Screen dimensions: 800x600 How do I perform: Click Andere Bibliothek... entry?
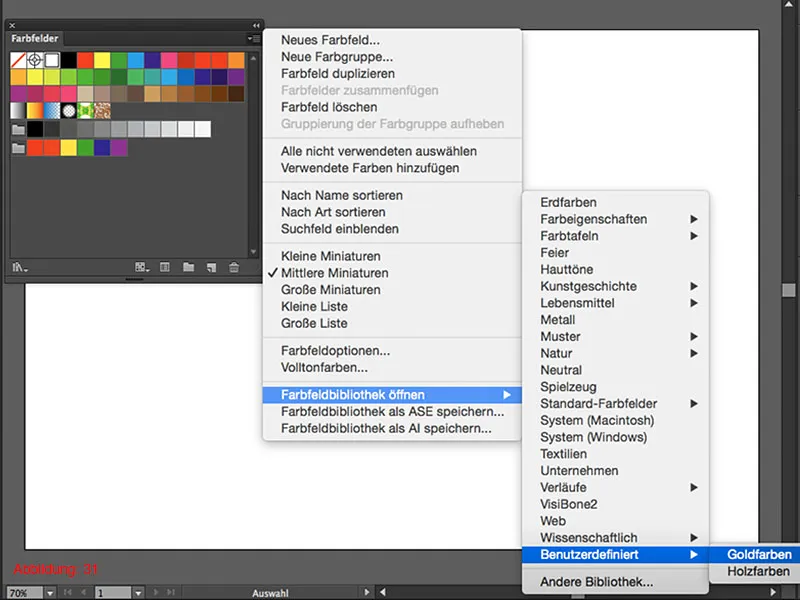click(615, 582)
